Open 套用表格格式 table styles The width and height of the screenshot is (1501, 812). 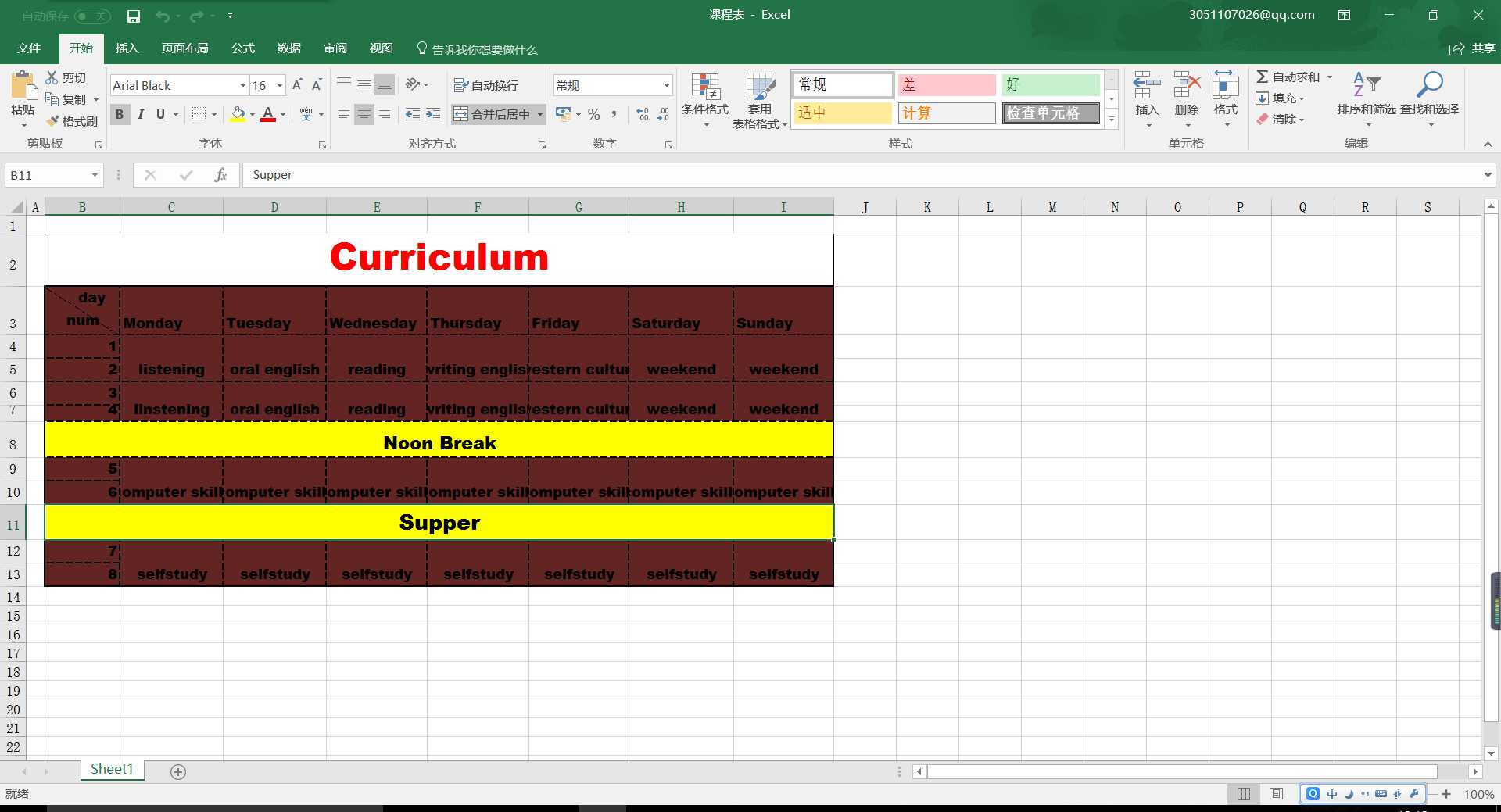click(x=759, y=100)
